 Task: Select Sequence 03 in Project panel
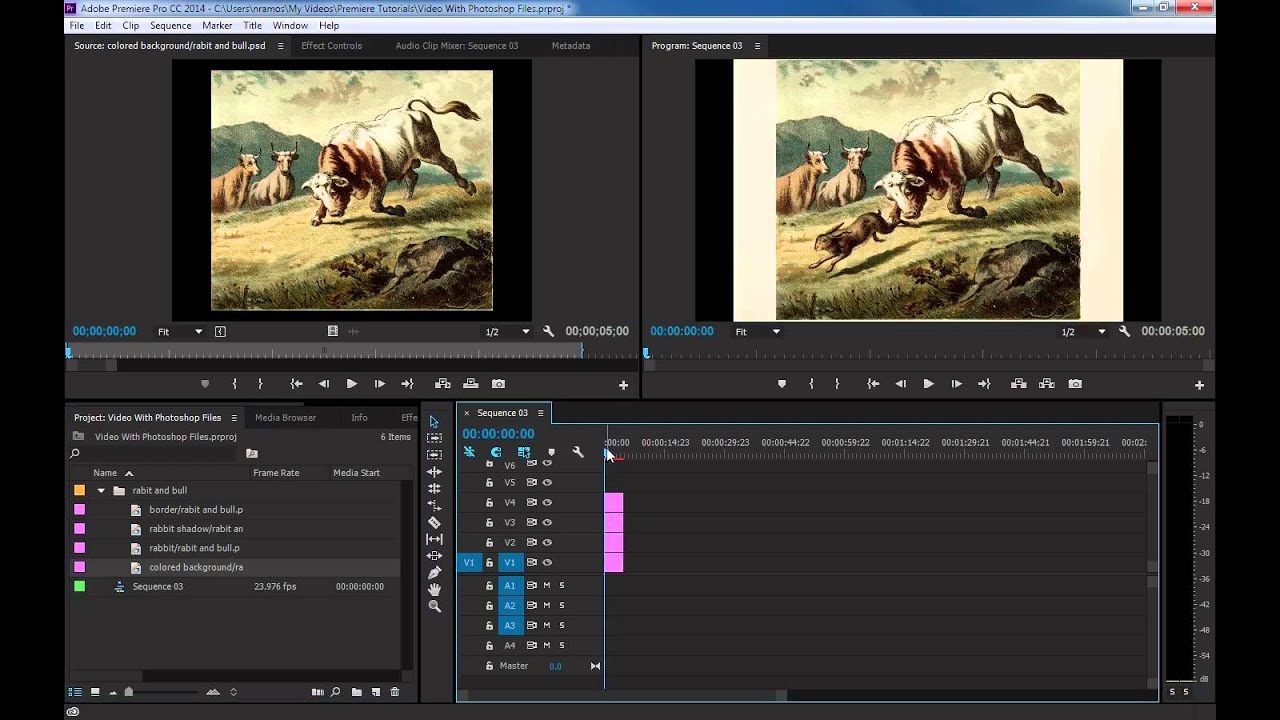[158, 587]
